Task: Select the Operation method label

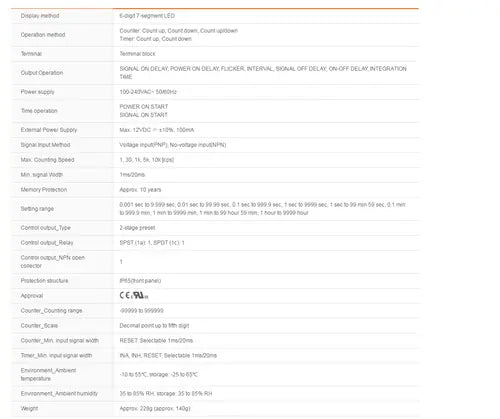Action: pyautogui.click(x=43, y=35)
